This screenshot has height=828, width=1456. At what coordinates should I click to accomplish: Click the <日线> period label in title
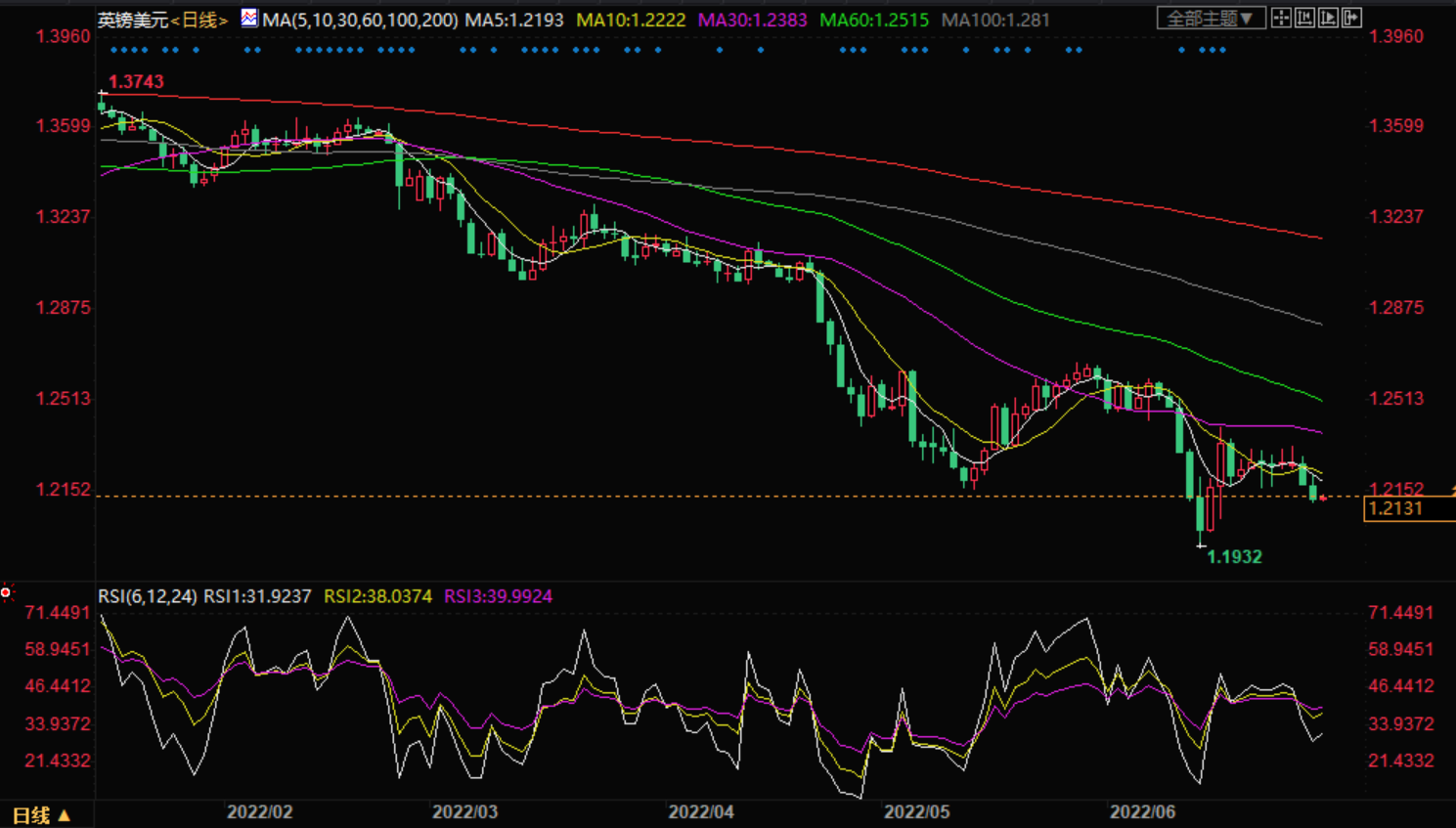click(199, 20)
